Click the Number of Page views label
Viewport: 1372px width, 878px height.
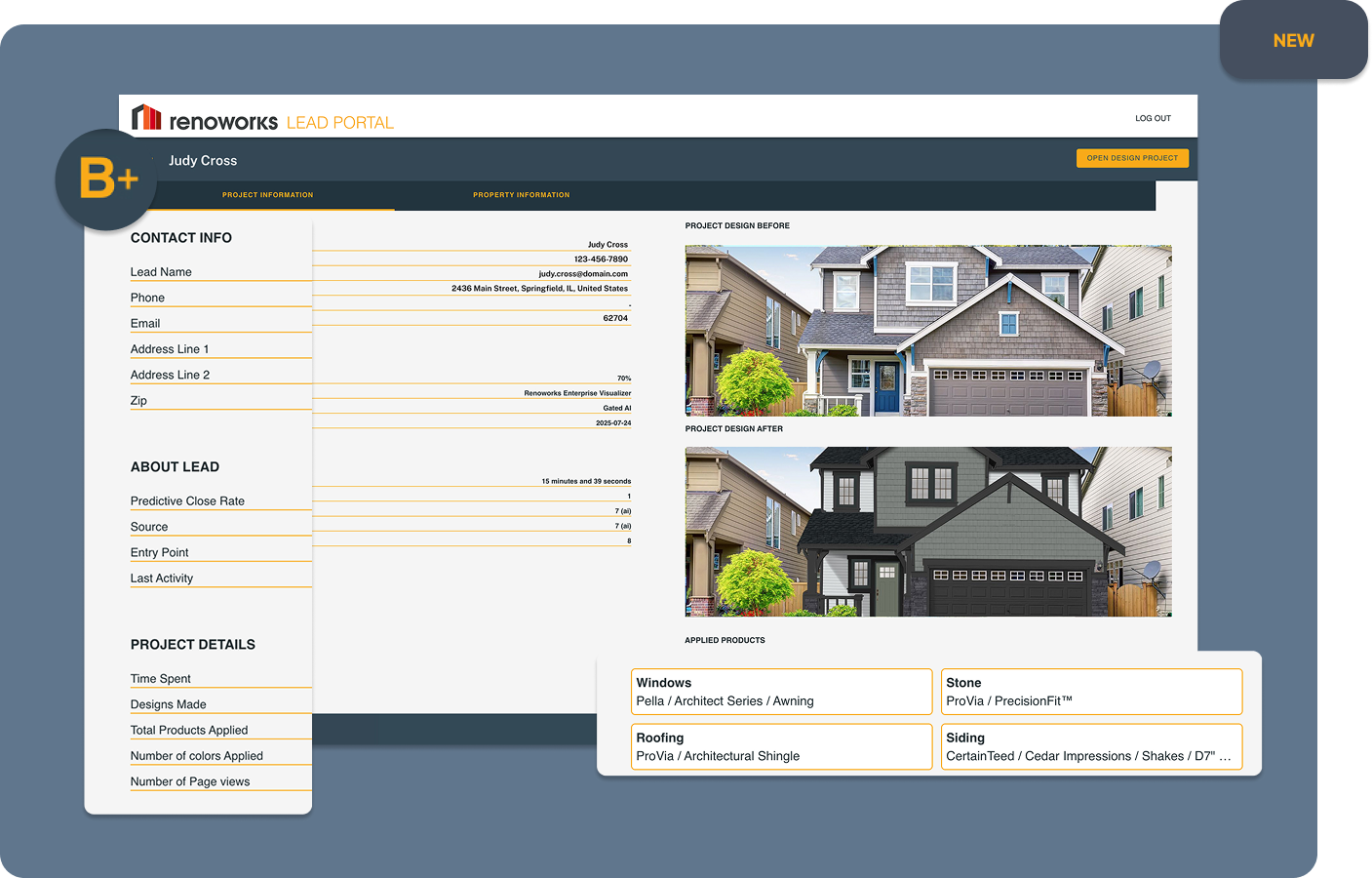point(190,782)
